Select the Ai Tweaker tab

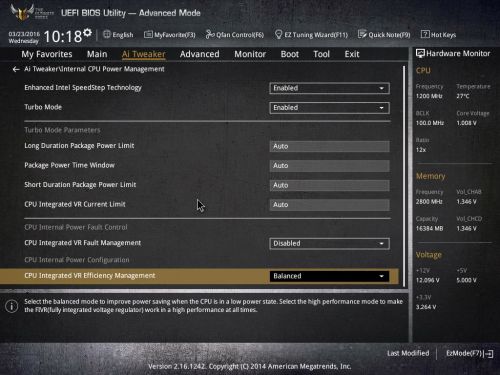(x=144, y=54)
